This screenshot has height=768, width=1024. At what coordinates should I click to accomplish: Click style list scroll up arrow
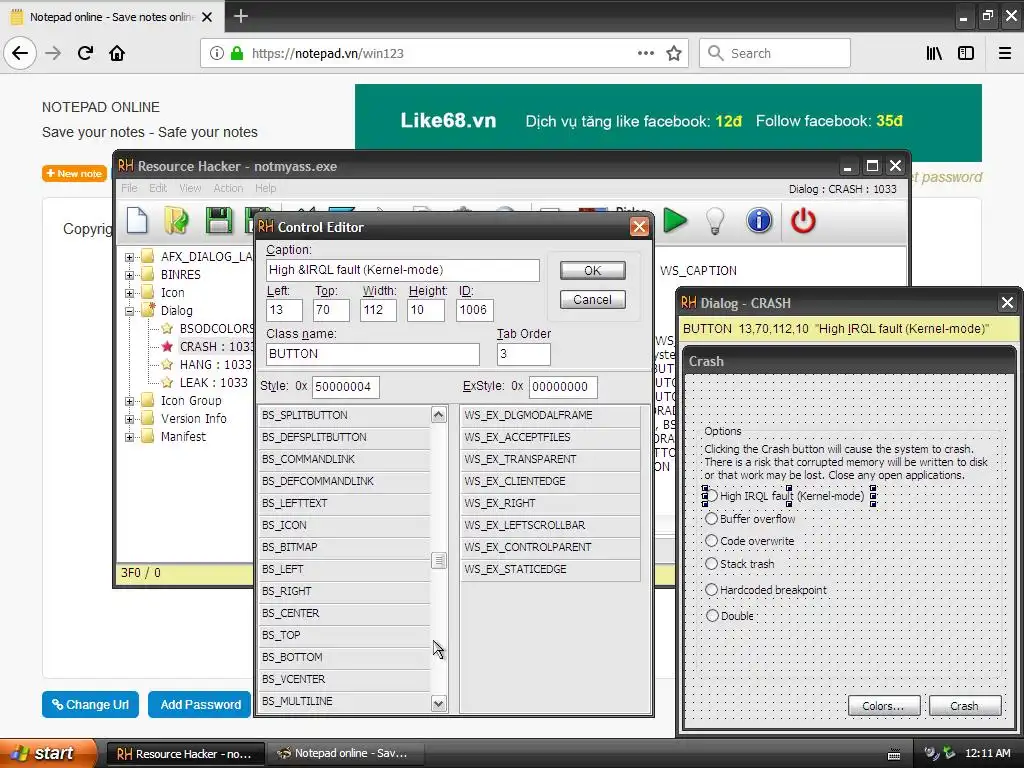(x=439, y=415)
